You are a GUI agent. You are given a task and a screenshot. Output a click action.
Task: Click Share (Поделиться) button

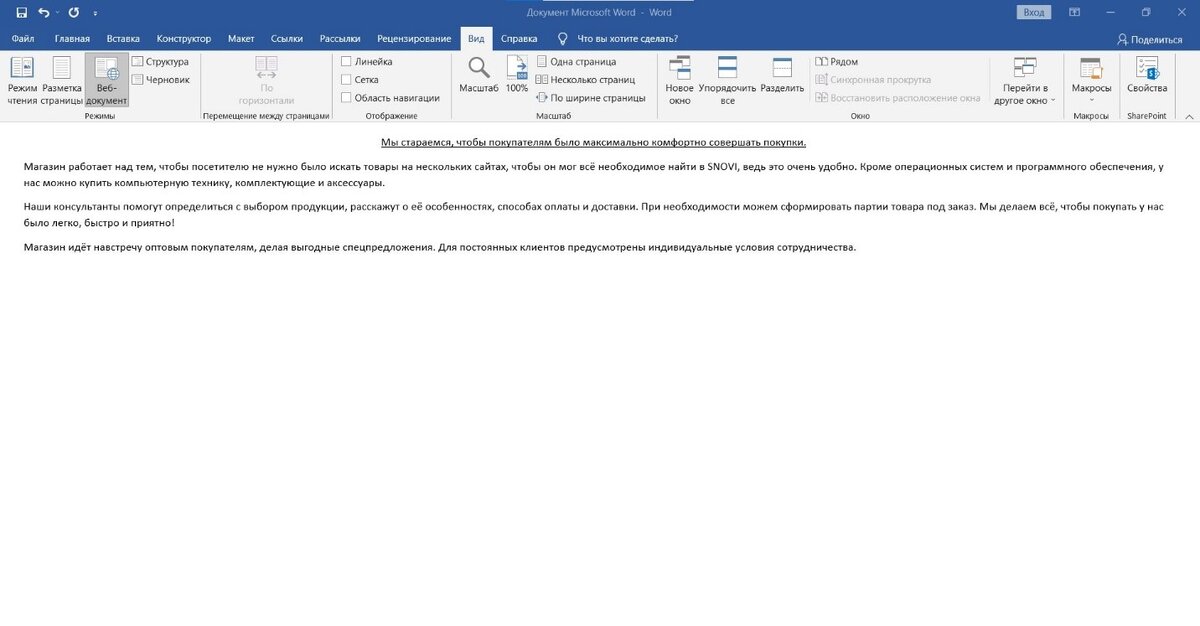[1149, 39]
